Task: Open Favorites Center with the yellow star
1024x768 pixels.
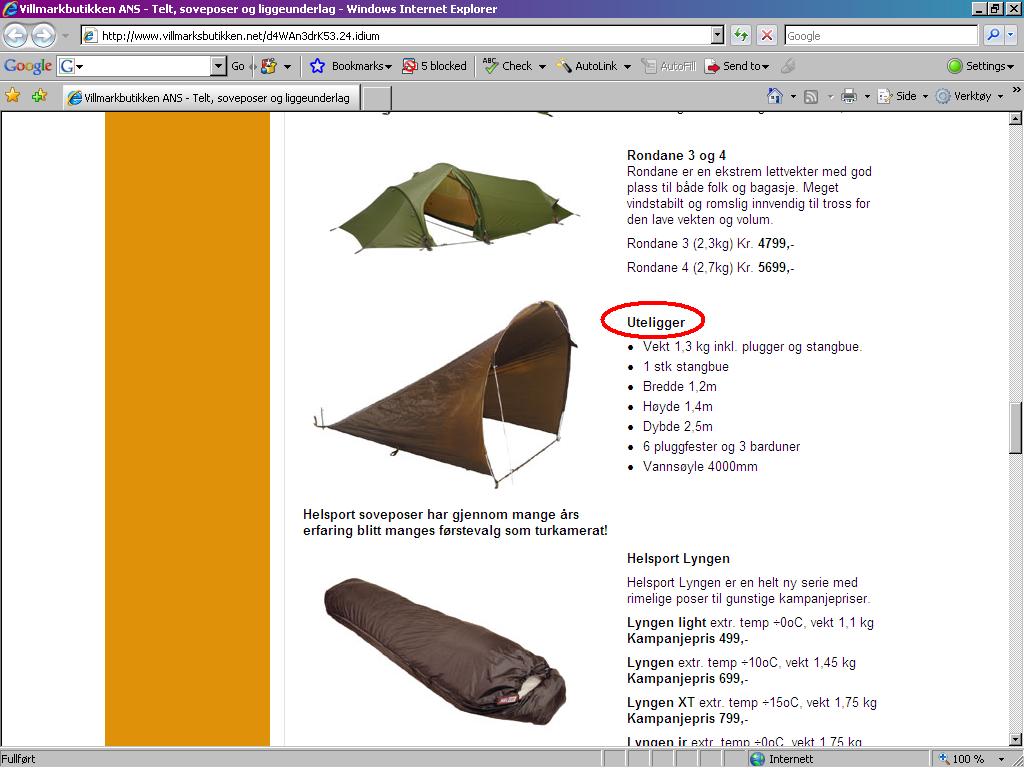Action: [12, 96]
